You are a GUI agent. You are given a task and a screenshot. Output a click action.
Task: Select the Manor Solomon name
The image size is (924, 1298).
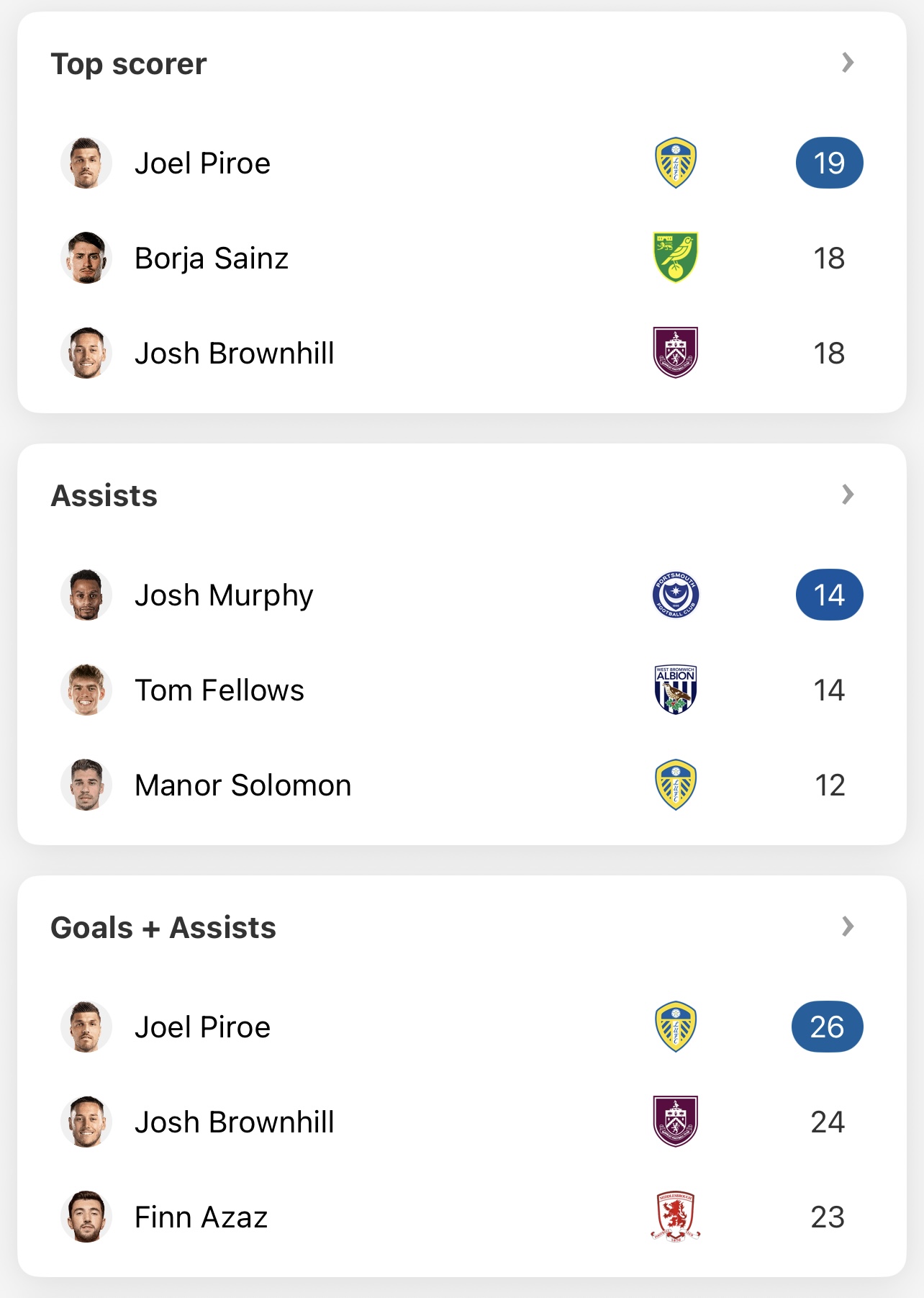tap(243, 785)
